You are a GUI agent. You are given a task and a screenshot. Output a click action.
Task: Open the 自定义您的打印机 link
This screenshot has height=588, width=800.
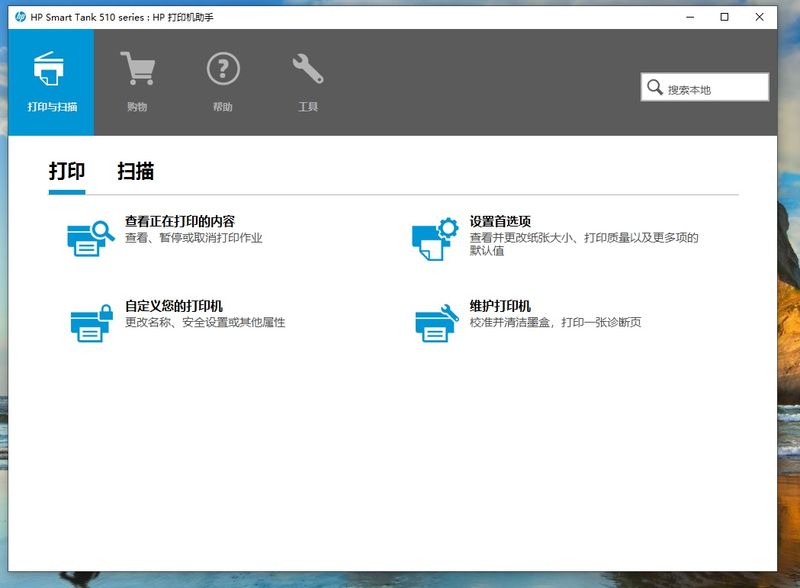point(174,306)
